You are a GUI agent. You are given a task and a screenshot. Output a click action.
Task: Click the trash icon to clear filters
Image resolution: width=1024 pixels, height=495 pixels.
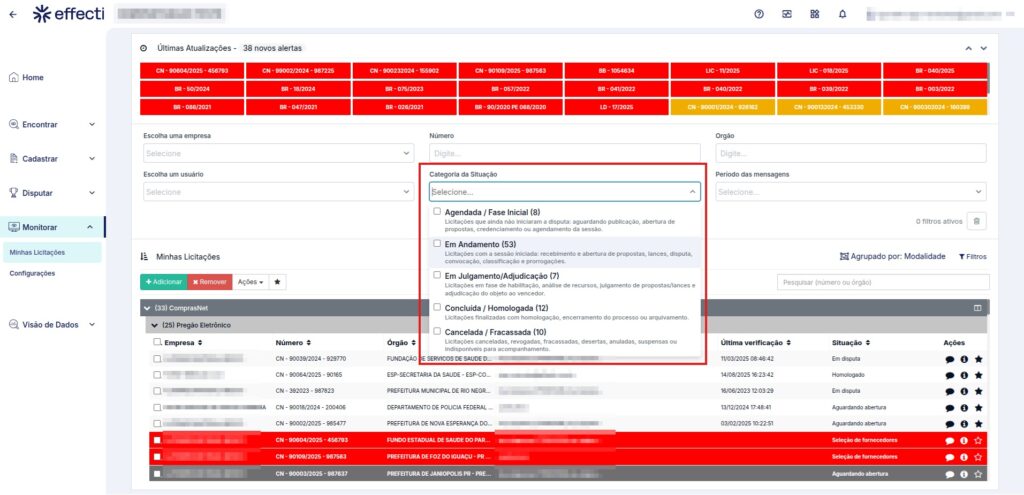(977, 221)
